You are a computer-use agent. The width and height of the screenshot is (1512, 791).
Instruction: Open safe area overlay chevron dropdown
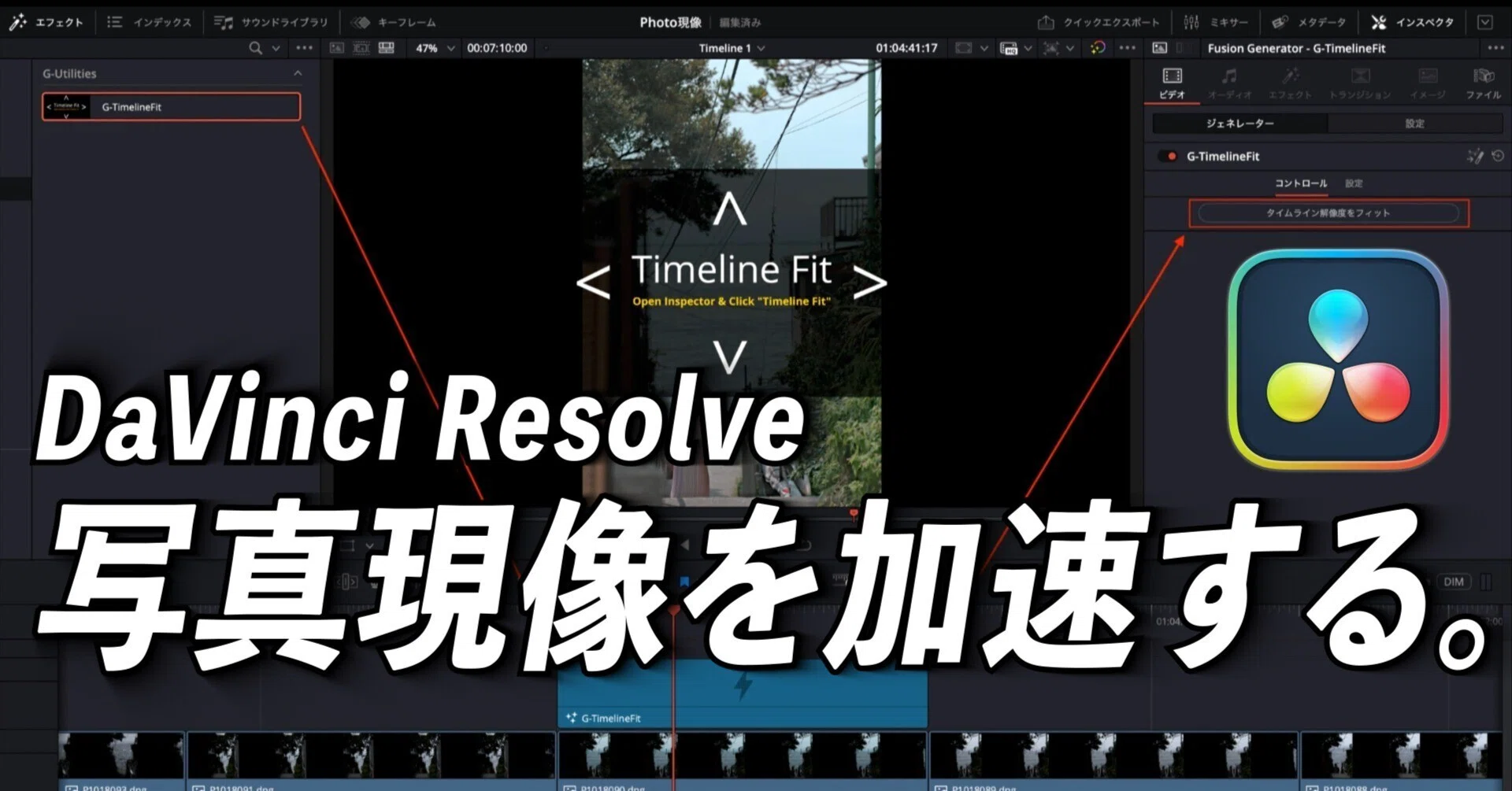point(984,48)
